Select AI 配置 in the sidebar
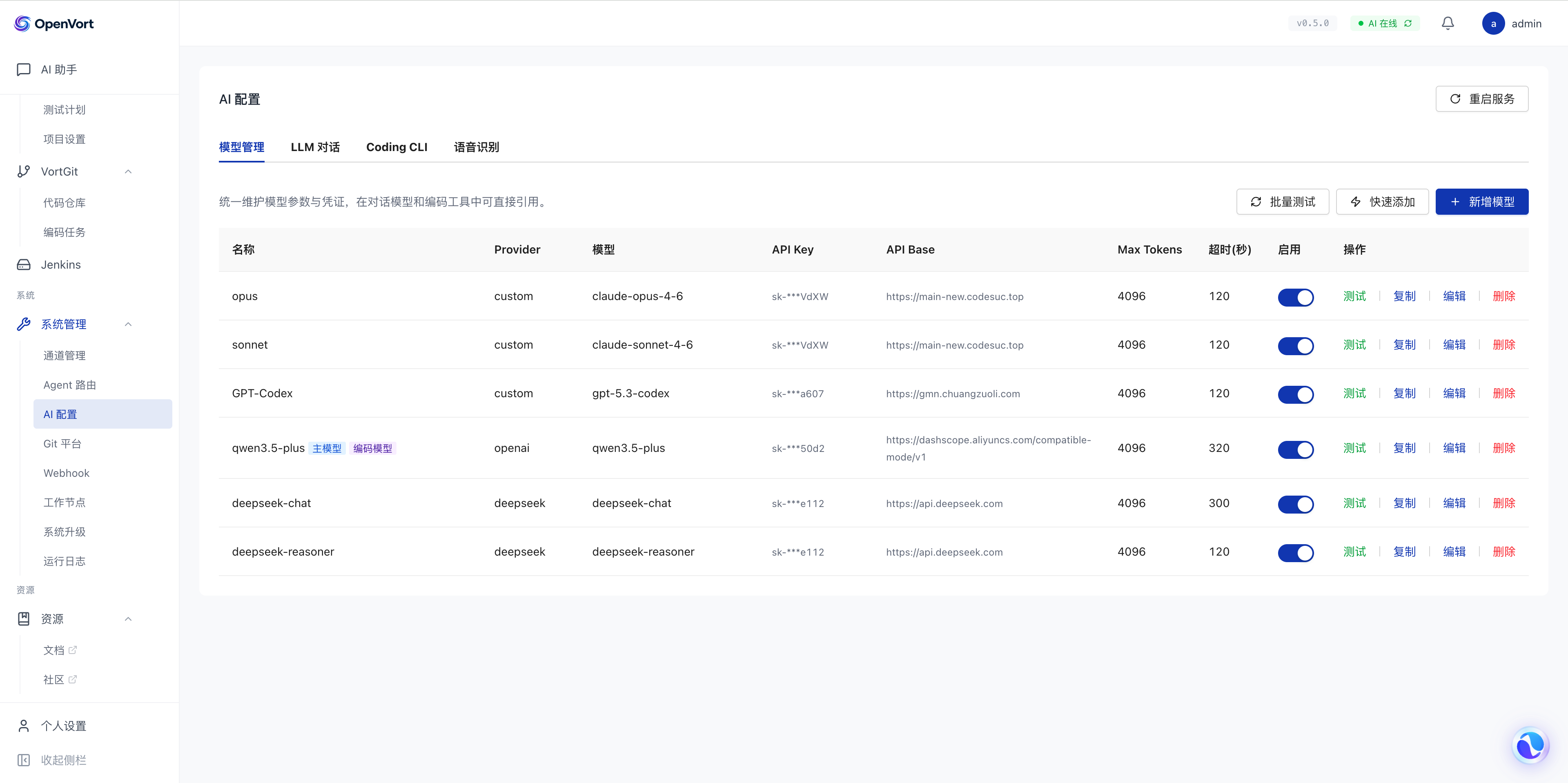Image resolution: width=1568 pixels, height=783 pixels. (103, 414)
